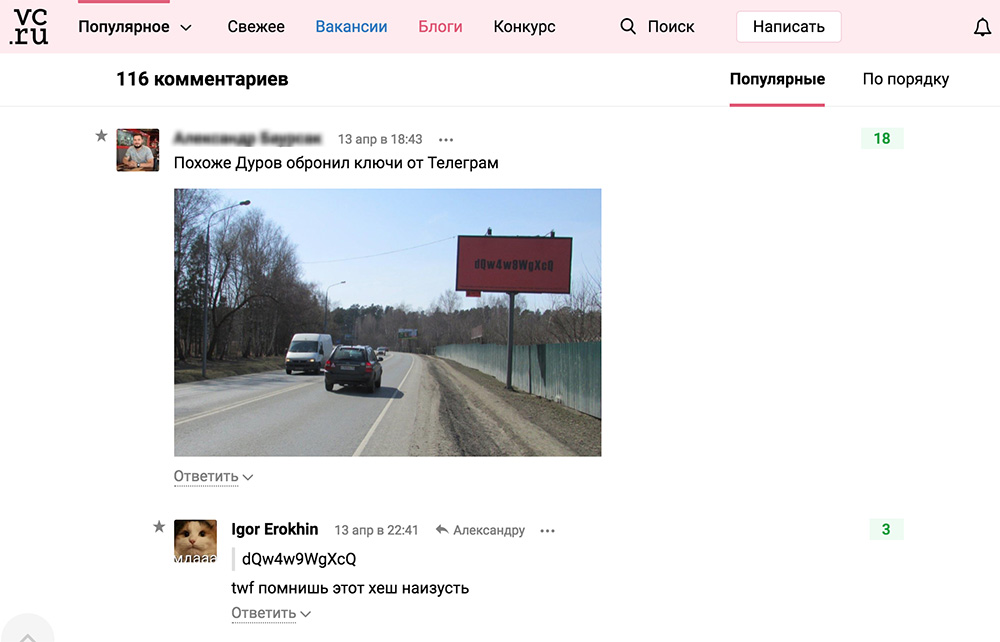Viewport: 1000px width, 642px height.
Task: Open the notifications bell icon
Action: point(982,27)
